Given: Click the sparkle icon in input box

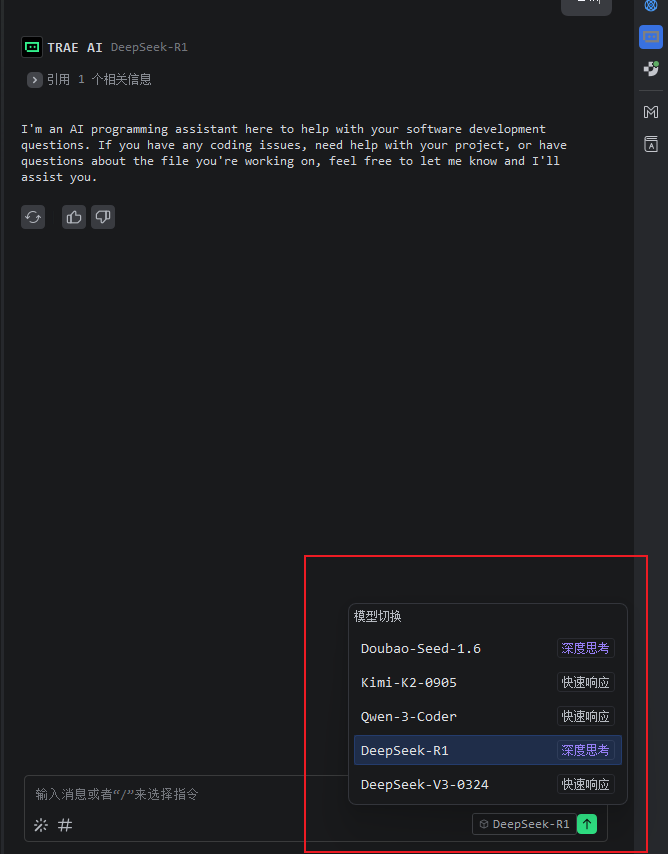Looking at the screenshot, I should 41,825.
